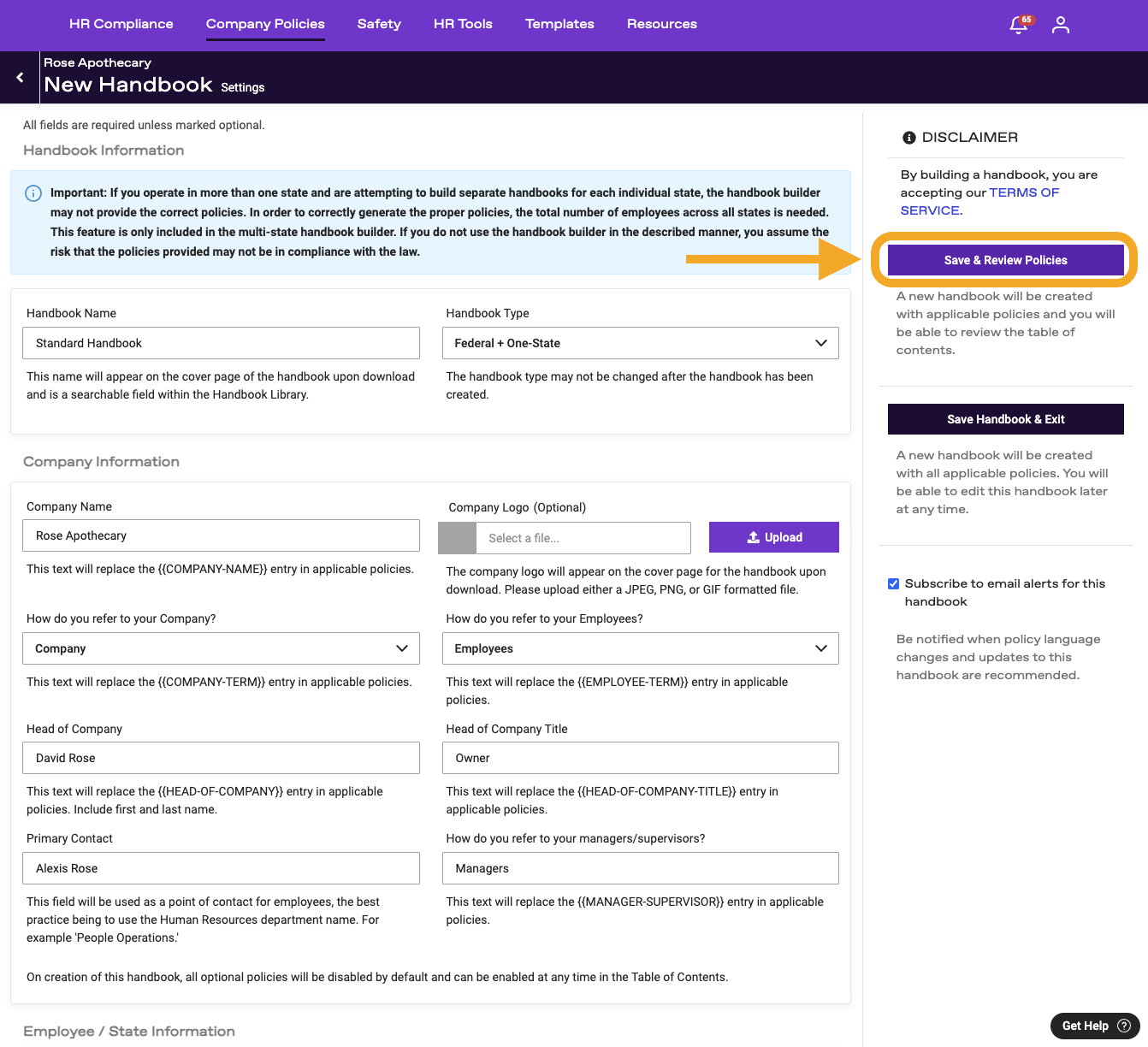Click the Head of Company field showing David Rose

pos(221,758)
